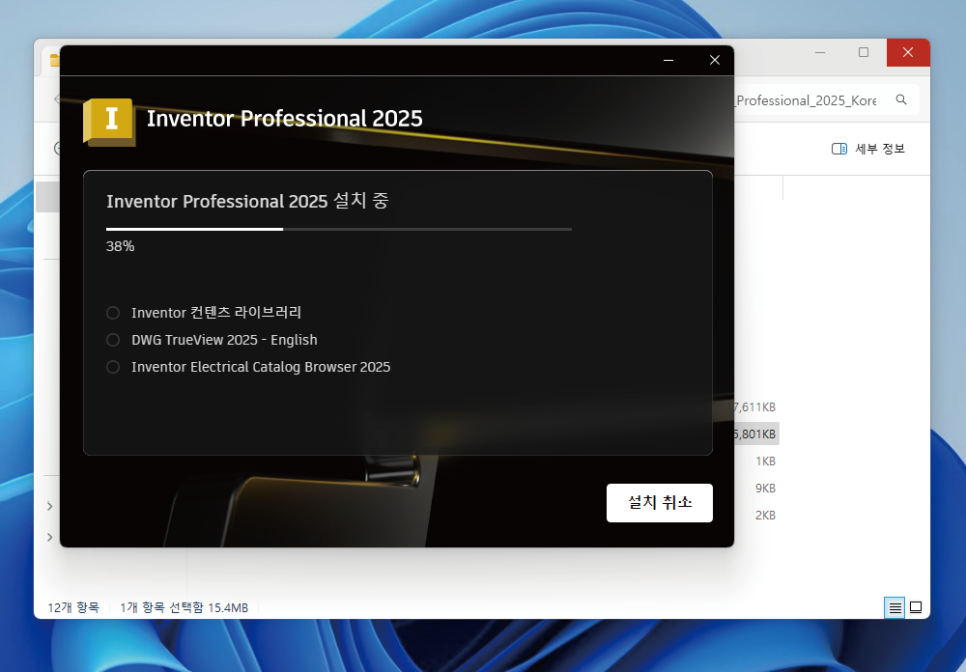The image size is (966, 672).
Task: Click the DWG TrueView 2025 - English label
Action: tap(224, 340)
